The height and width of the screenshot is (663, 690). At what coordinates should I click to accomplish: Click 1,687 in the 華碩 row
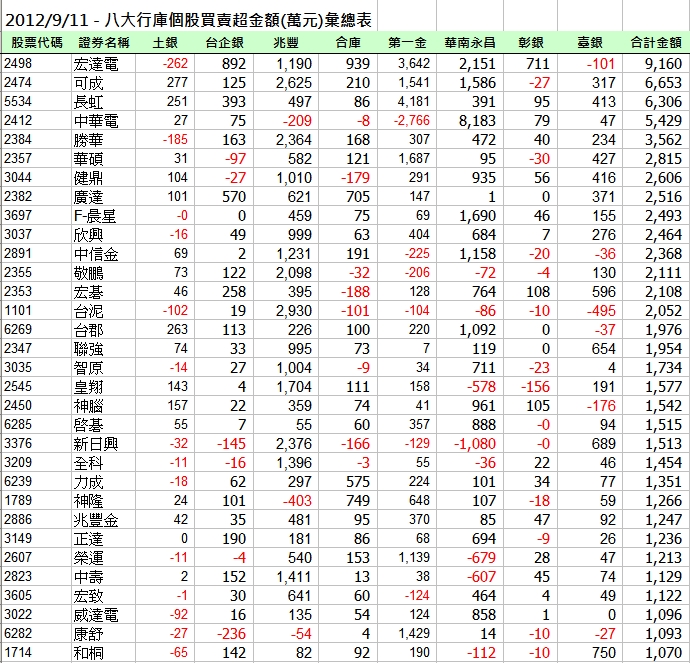[x=414, y=158]
